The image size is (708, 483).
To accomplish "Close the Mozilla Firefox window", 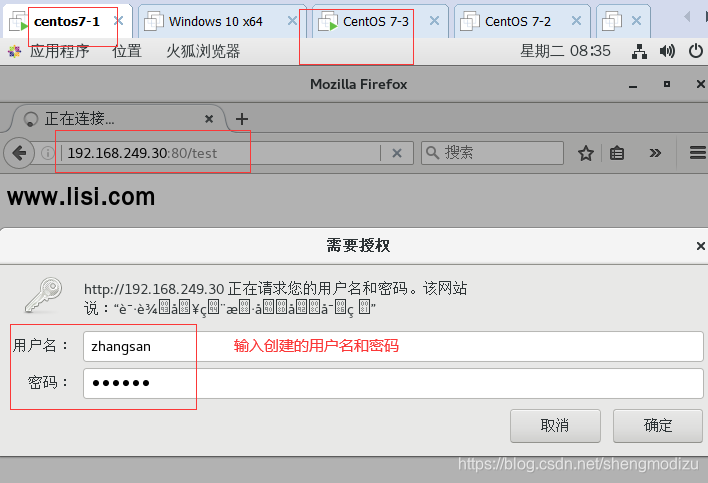I will pyautogui.click(x=700, y=84).
